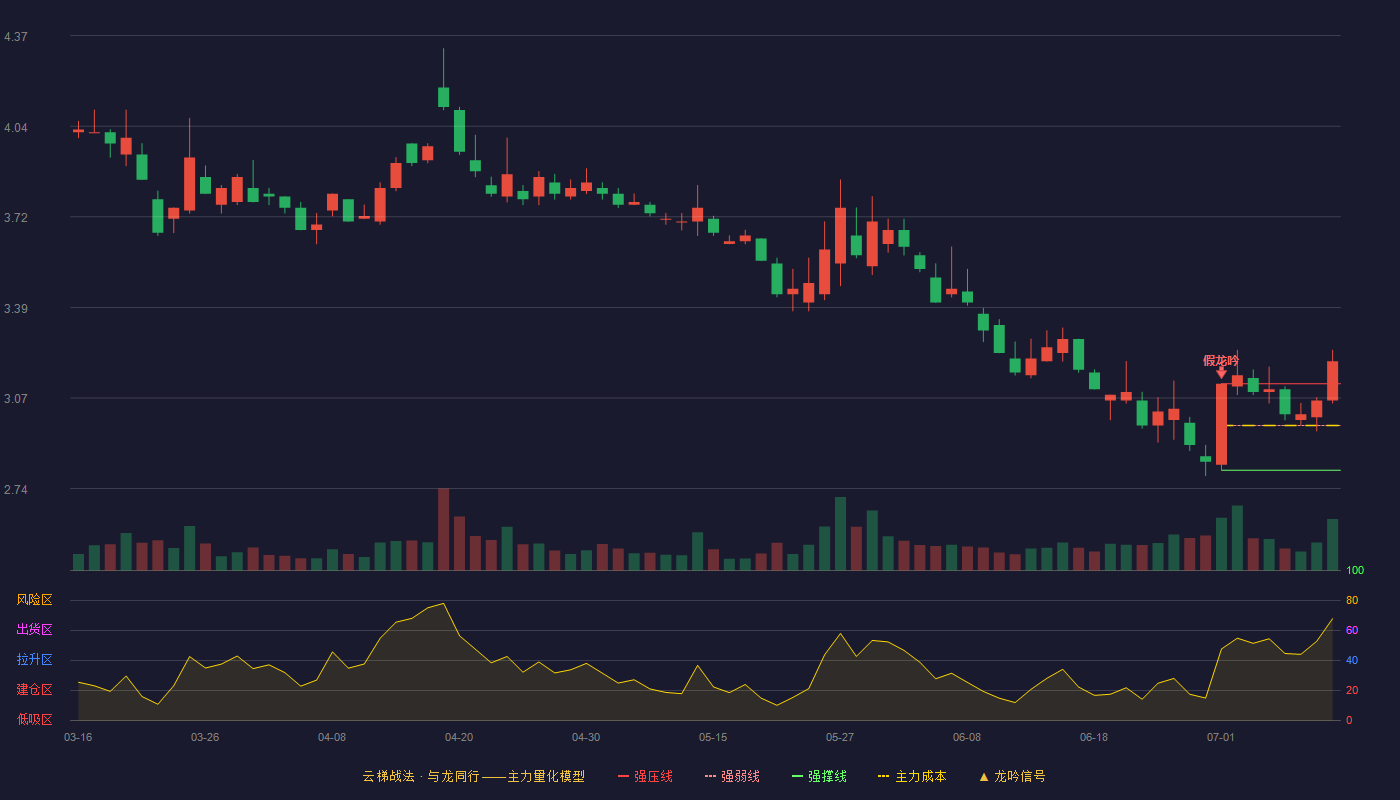Select the 出货区 zone label
Viewport: 1400px width, 800px height.
pos(35,630)
